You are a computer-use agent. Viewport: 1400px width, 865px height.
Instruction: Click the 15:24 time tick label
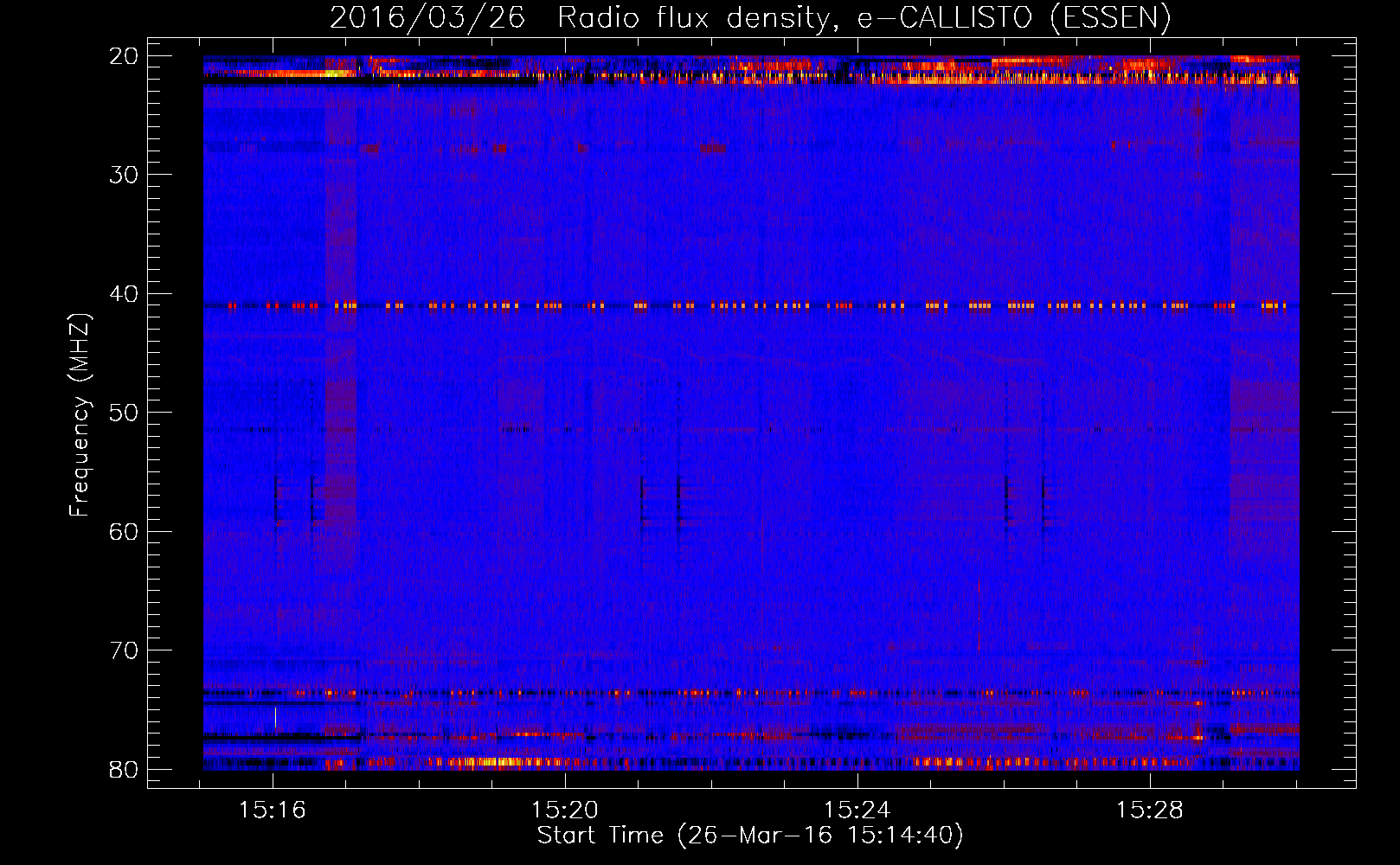click(857, 811)
